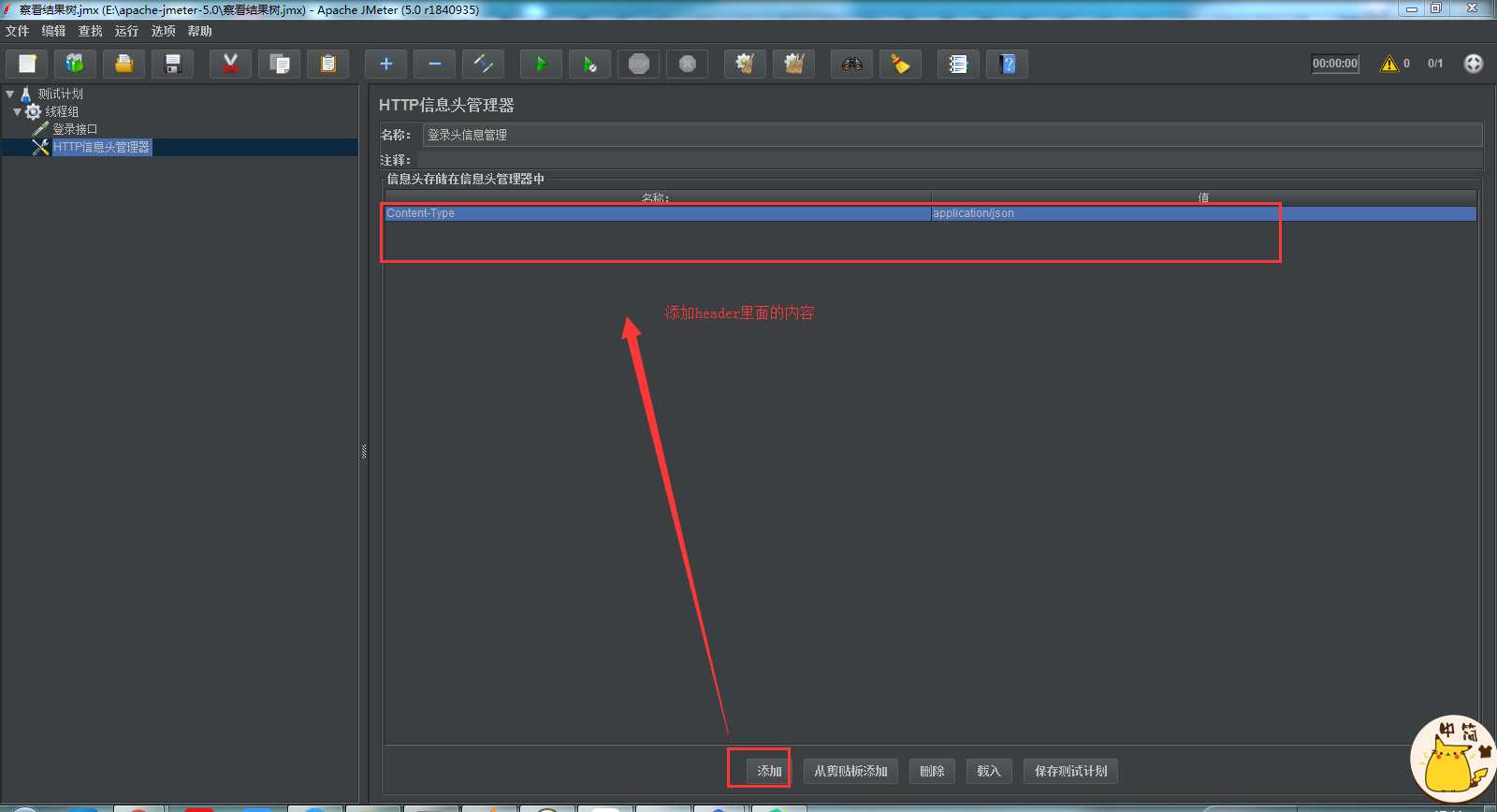
Task: Open the 选项 menu
Action: [163, 31]
